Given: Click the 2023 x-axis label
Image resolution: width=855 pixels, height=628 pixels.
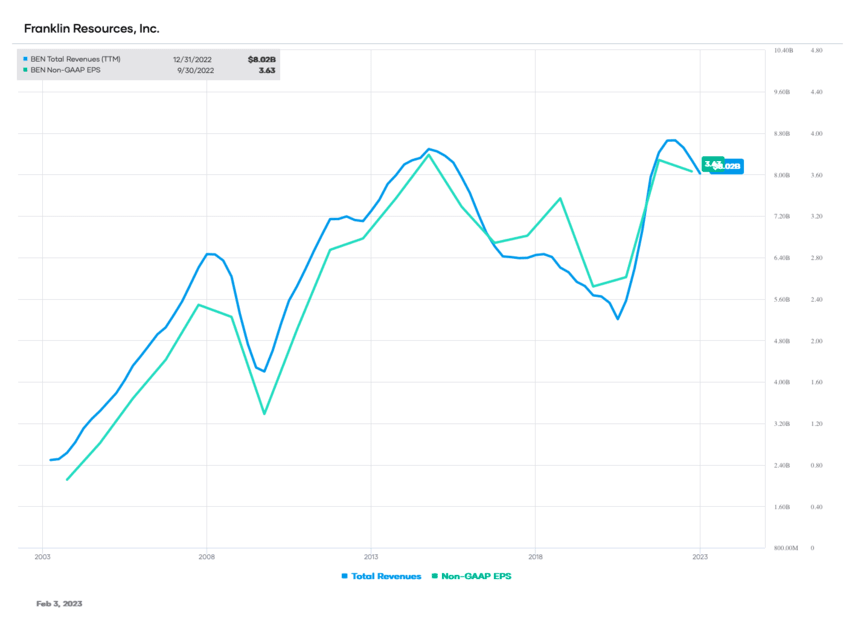Looking at the screenshot, I should coord(700,557).
